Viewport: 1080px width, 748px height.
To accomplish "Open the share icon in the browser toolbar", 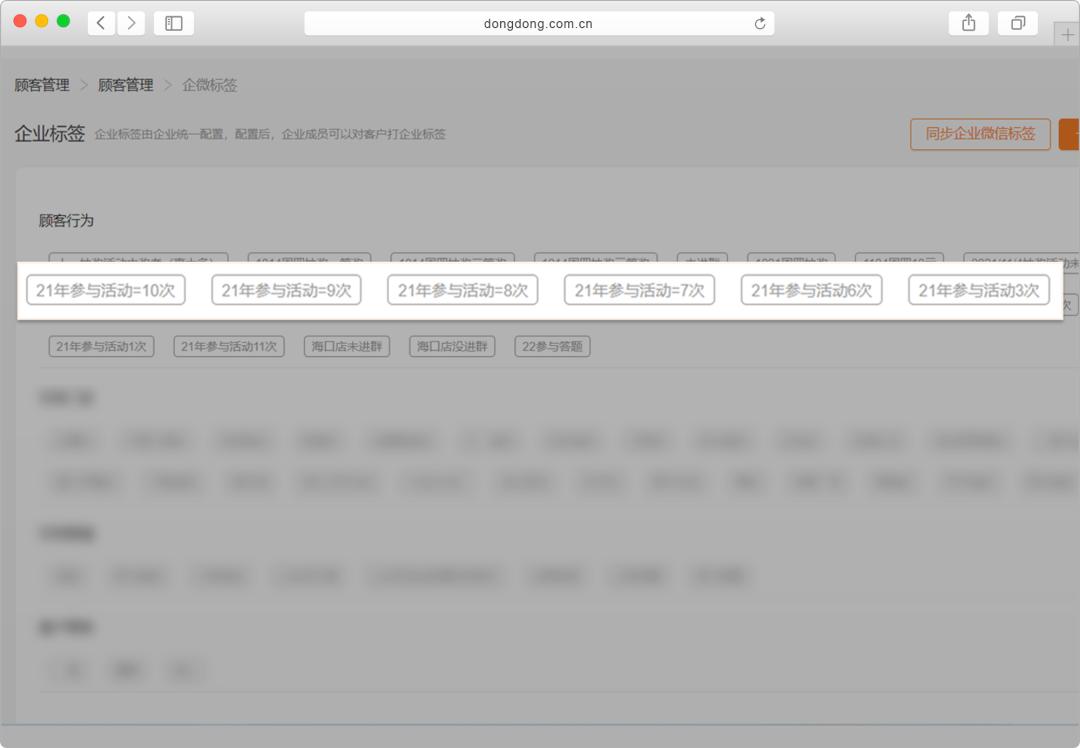I will [968, 23].
